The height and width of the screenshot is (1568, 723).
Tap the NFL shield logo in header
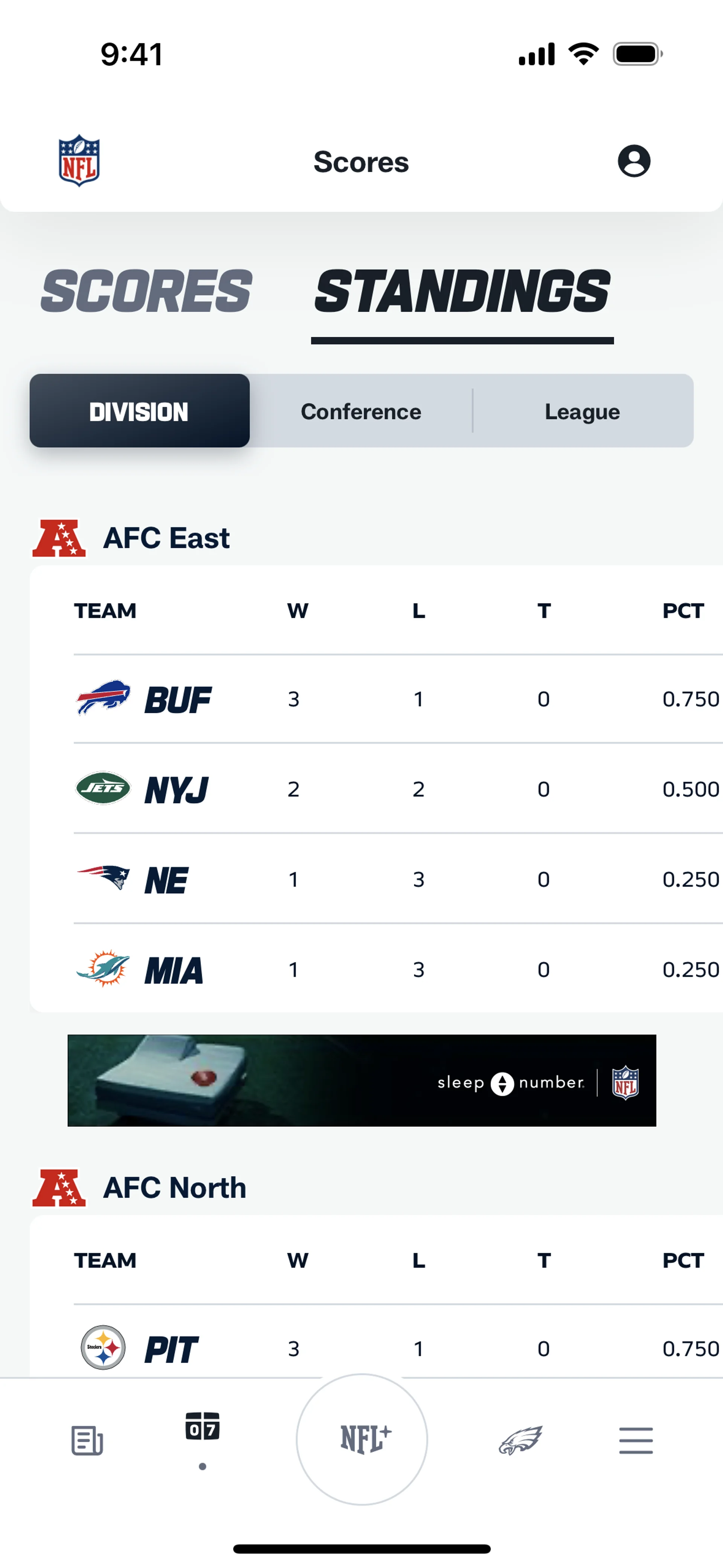tap(79, 161)
